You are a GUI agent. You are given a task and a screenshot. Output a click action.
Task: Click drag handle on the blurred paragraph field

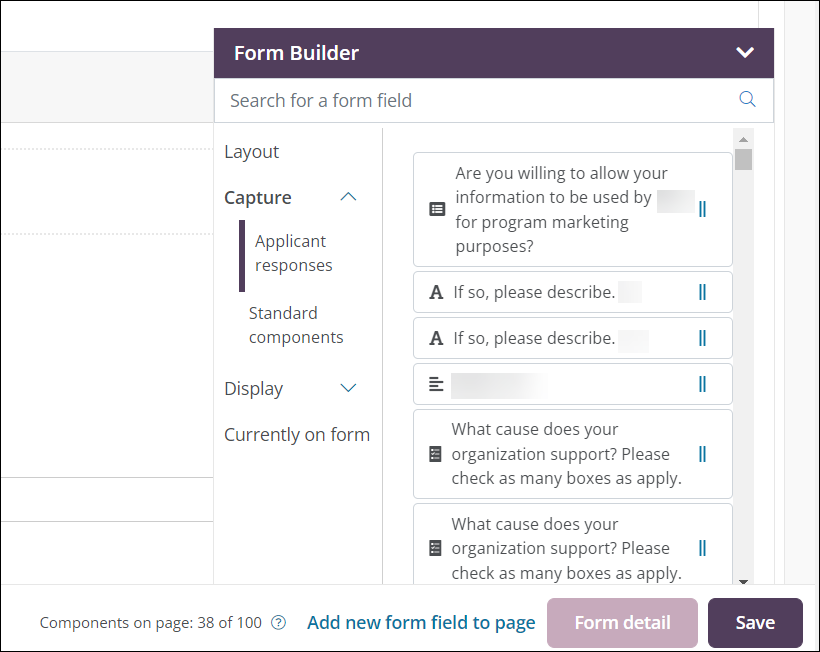click(x=702, y=384)
